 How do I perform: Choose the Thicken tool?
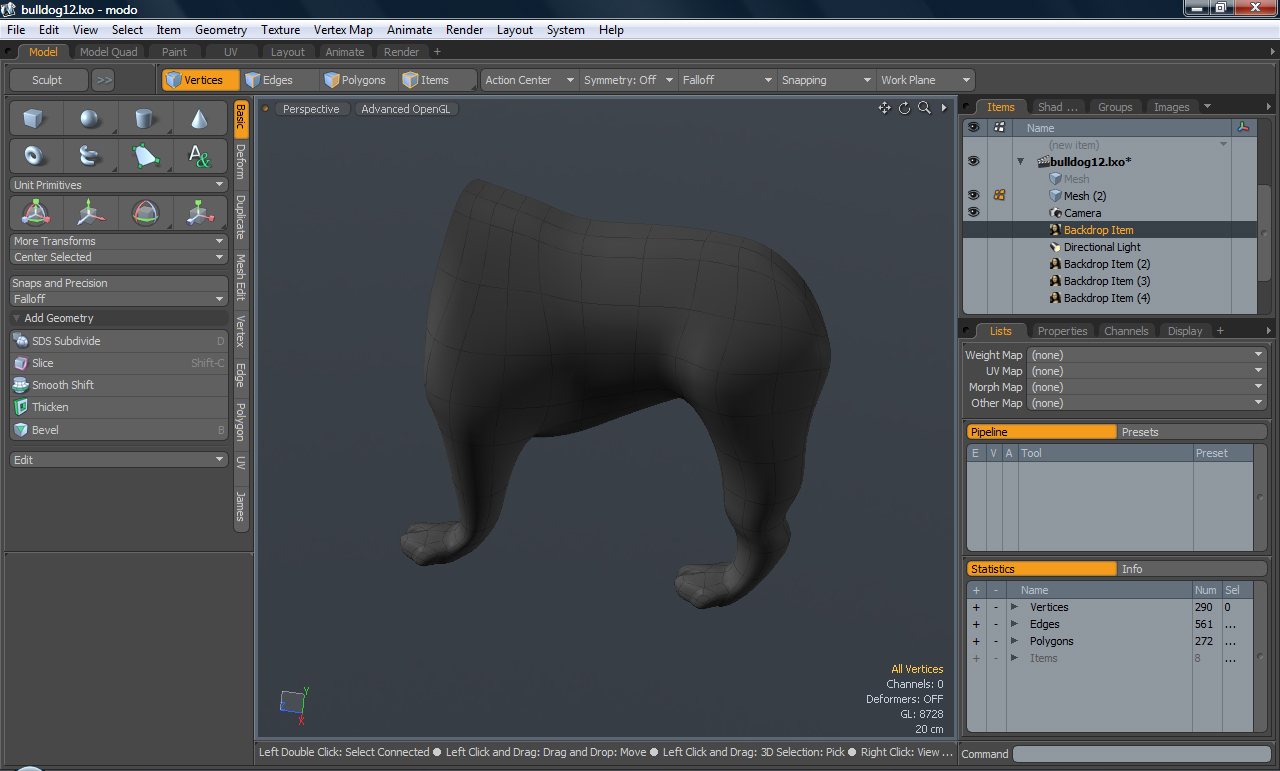(119, 407)
